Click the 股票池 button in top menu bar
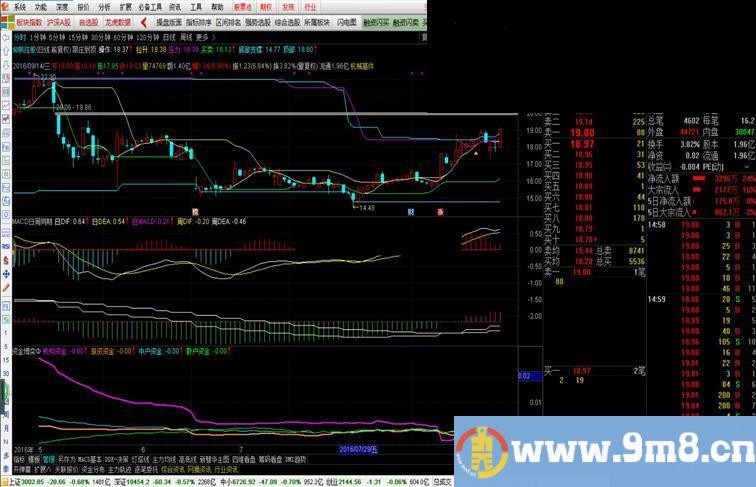 tap(242, 6)
